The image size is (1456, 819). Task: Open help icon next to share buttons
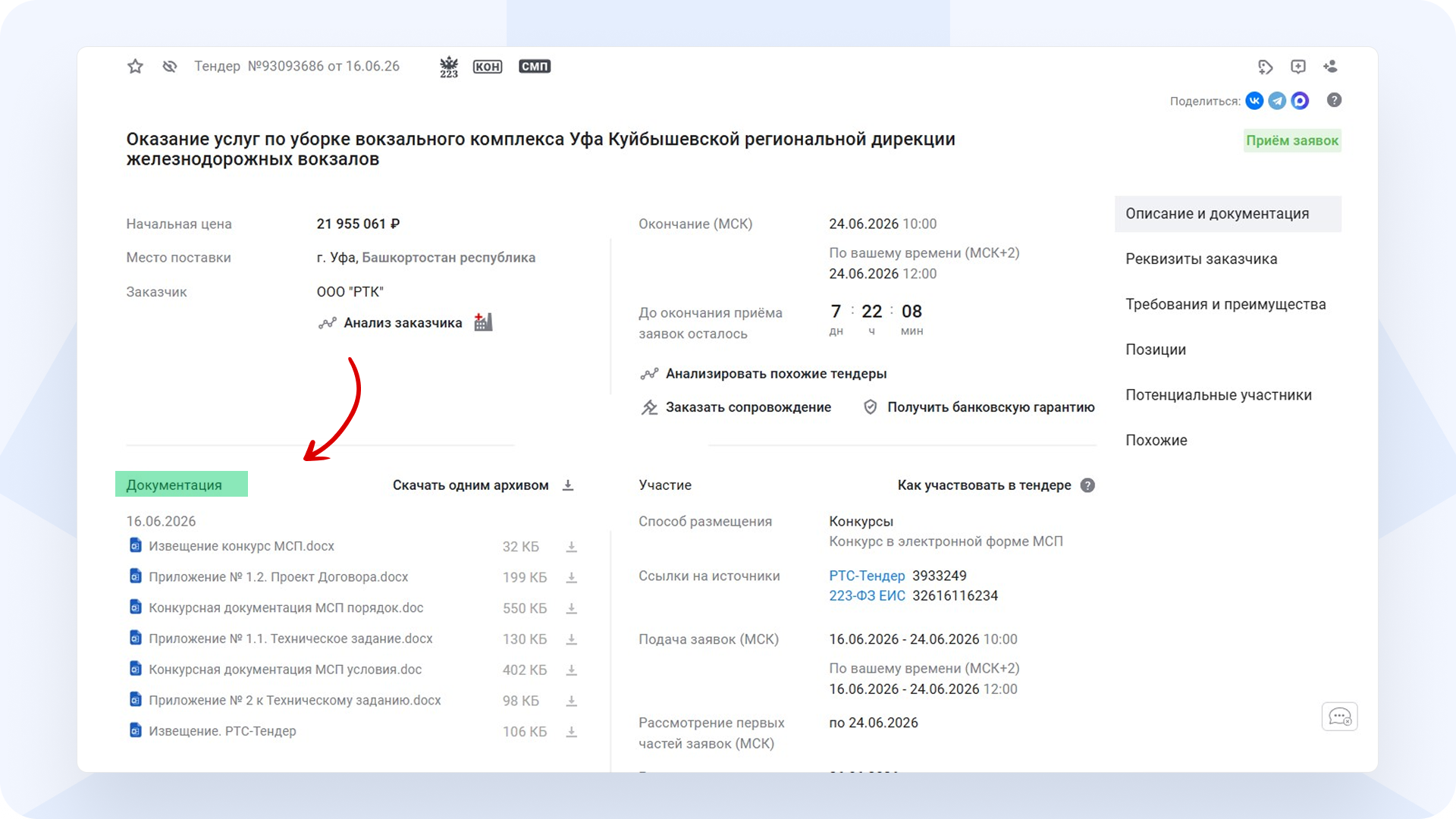pyautogui.click(x=1335, y=100)
